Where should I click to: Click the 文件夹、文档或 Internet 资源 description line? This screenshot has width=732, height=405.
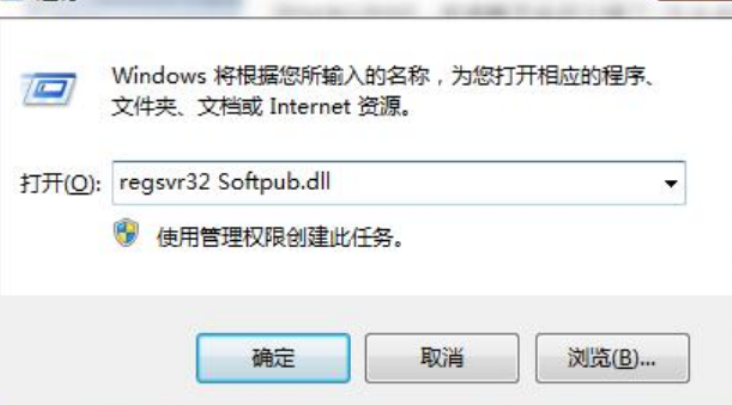coord(261,107)
